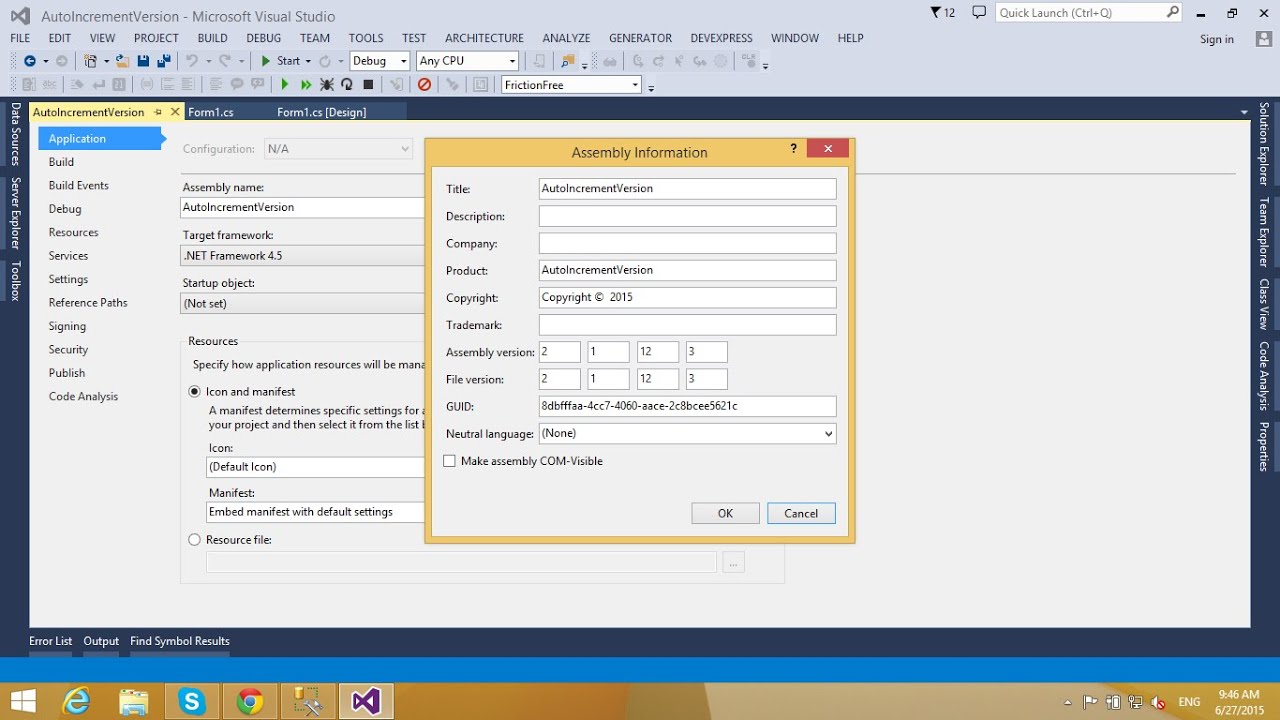Viewport: 1280px width, 720px height.
Task: Open the Error List panel tab
Action: coord(50,641)
